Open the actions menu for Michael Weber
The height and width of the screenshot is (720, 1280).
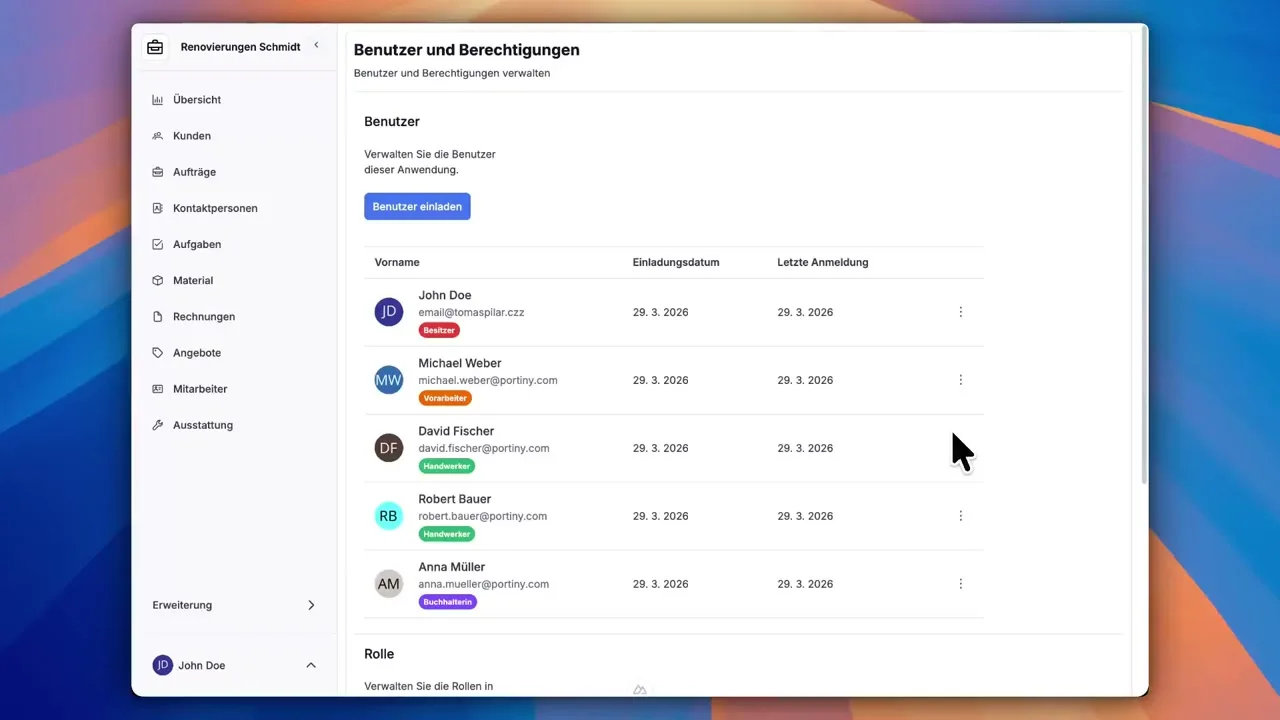(960, 379)
